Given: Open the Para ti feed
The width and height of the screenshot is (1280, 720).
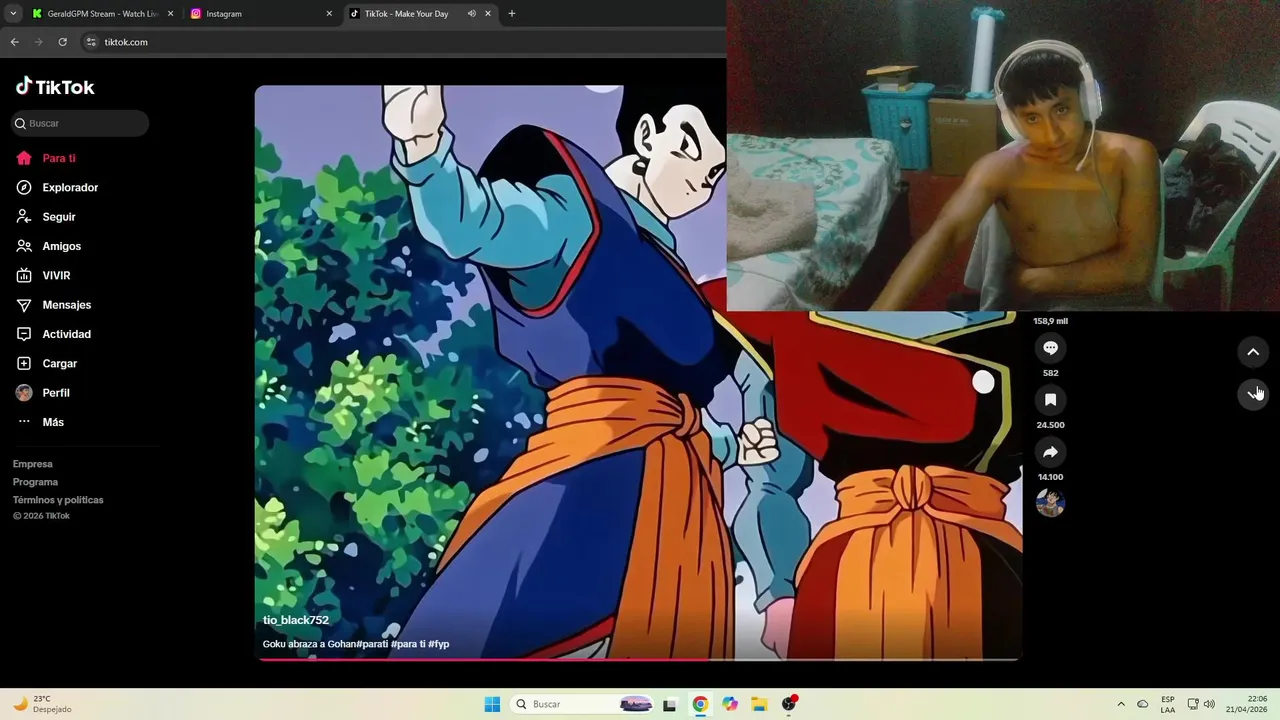Looking at the screenshot, I should 59,158.
